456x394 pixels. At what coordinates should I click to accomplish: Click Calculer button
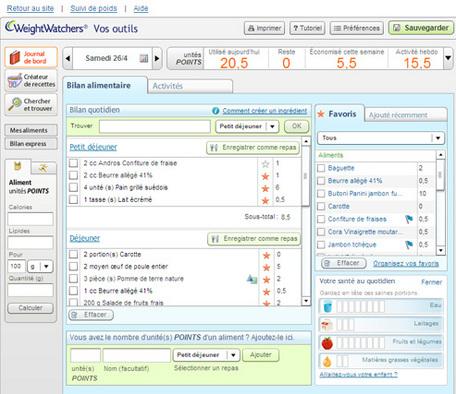coord(30,308)
